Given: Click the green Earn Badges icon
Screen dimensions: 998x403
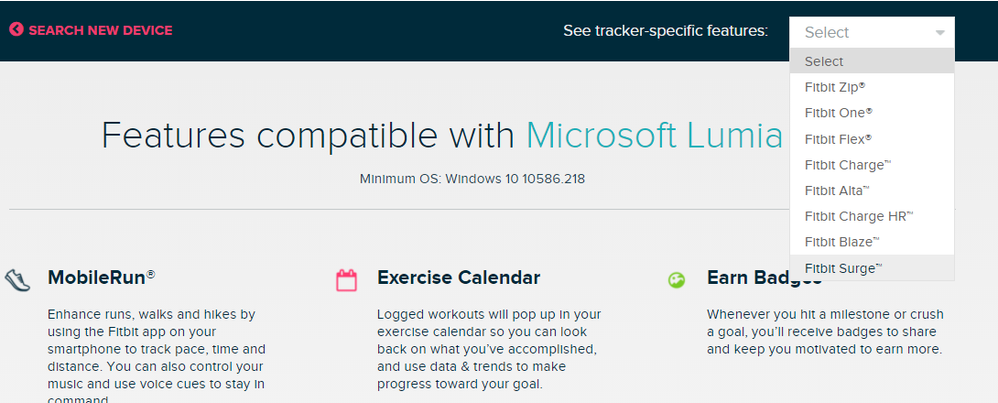Looking at the screenshot, I should point(677,279).
